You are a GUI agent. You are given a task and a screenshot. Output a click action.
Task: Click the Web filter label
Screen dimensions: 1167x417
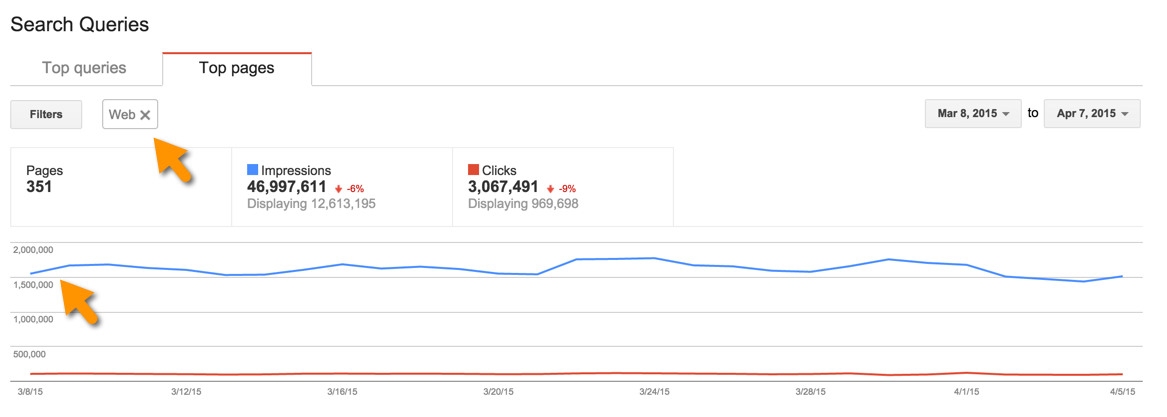pos(122,115)
